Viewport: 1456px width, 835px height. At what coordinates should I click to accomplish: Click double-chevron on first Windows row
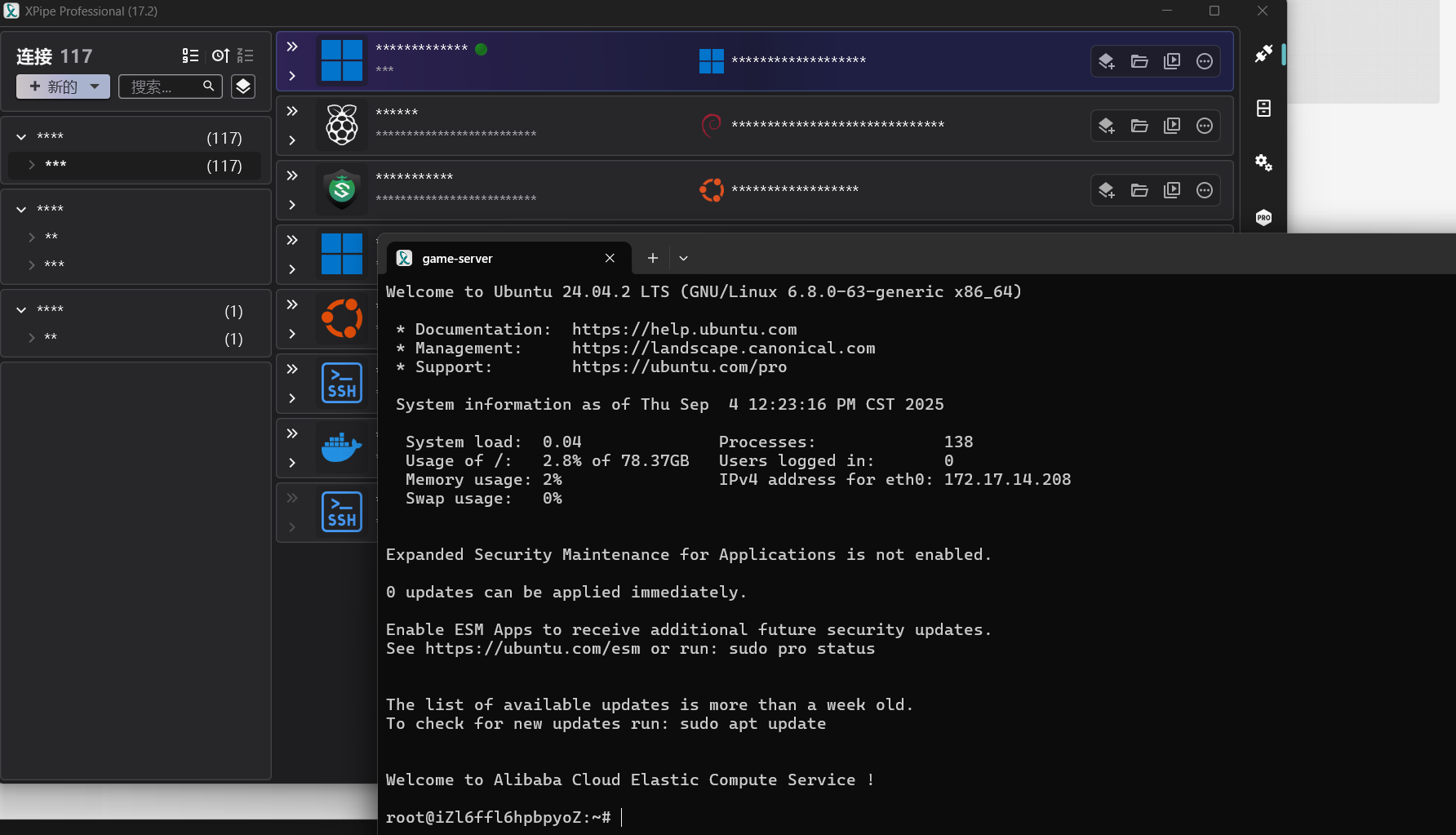pos(292,47)
